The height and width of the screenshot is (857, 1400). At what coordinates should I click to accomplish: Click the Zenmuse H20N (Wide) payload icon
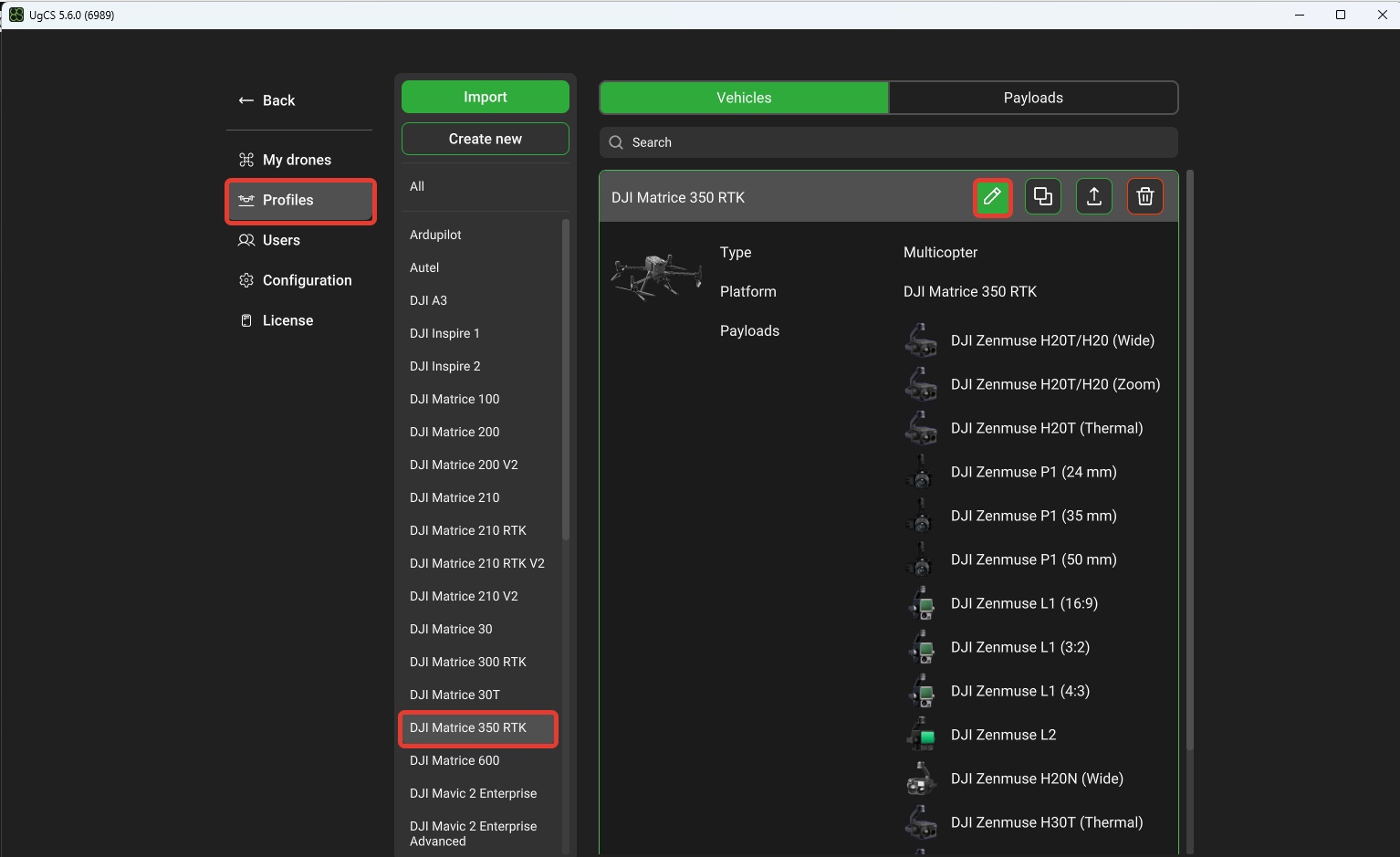921,779
